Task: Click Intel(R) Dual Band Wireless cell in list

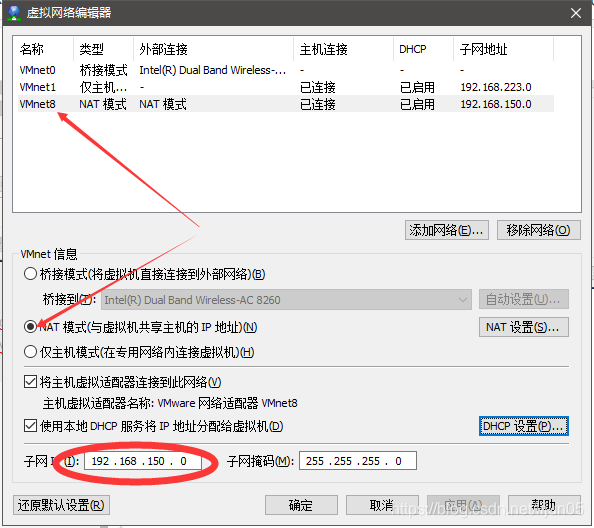Action: coord(213,70)
